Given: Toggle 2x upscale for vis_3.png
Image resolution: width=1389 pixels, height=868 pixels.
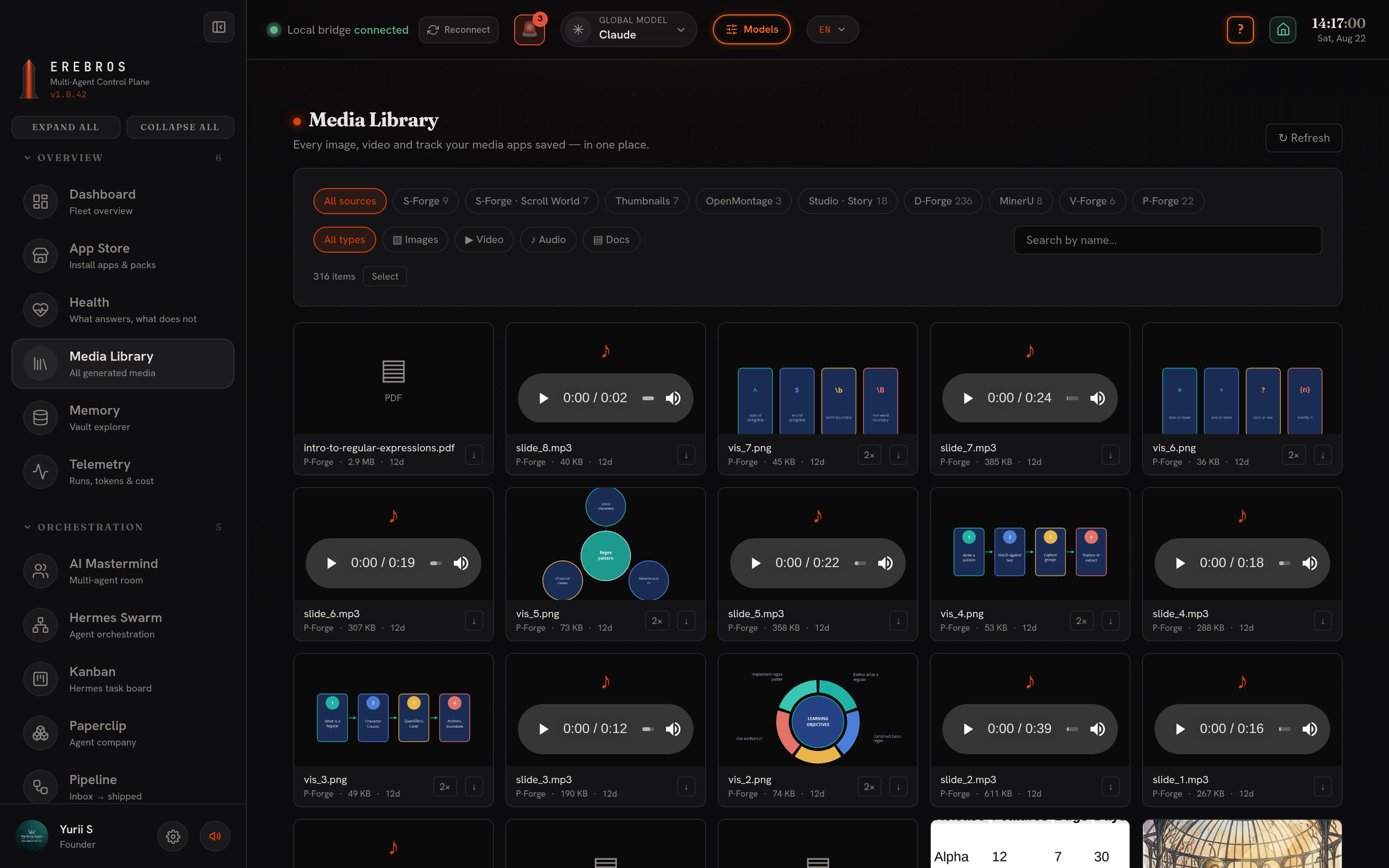Looking at the screenshot, I should coord(445,787).
